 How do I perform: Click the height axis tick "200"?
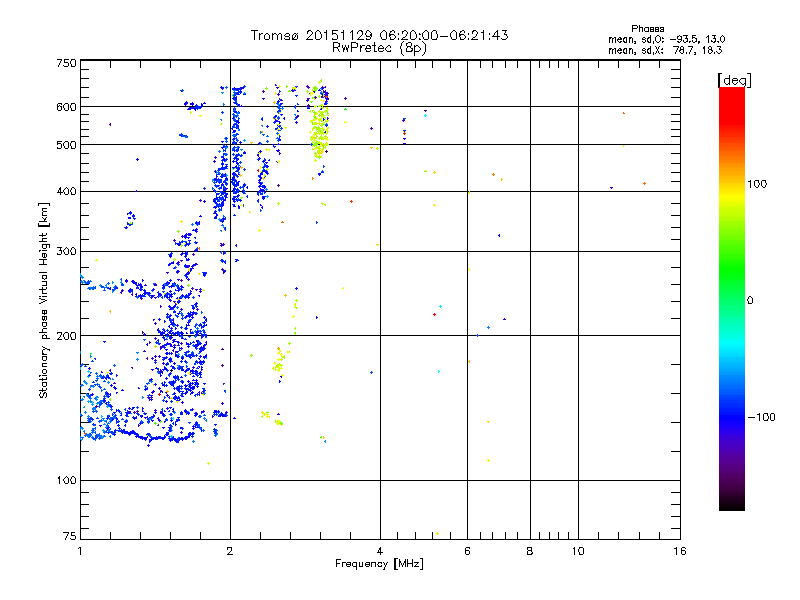tap(66, 336)
